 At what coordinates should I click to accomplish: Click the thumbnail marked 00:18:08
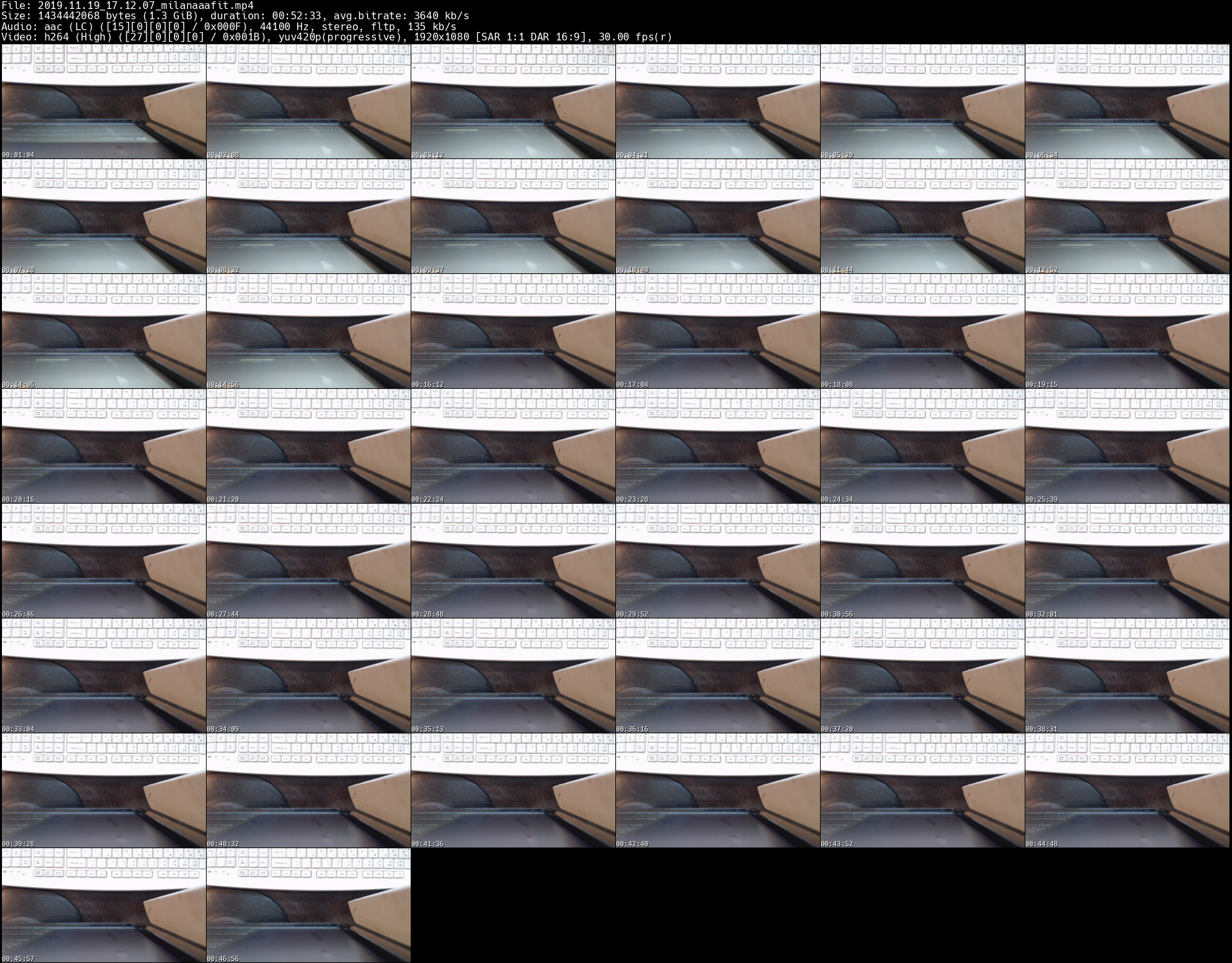pos(922,331)
